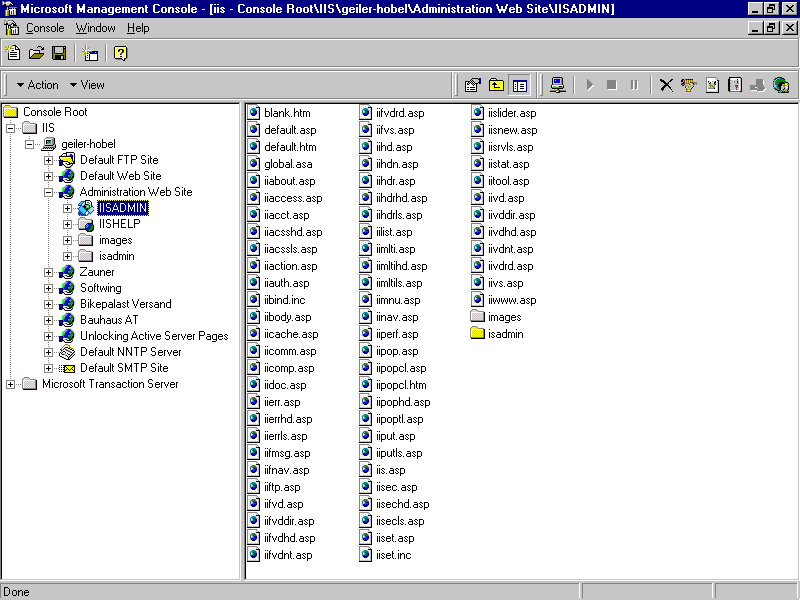Click the globe icon at the toolbar end
The width and height of the screenshot is (800, 600).
[x=781, y=85]
